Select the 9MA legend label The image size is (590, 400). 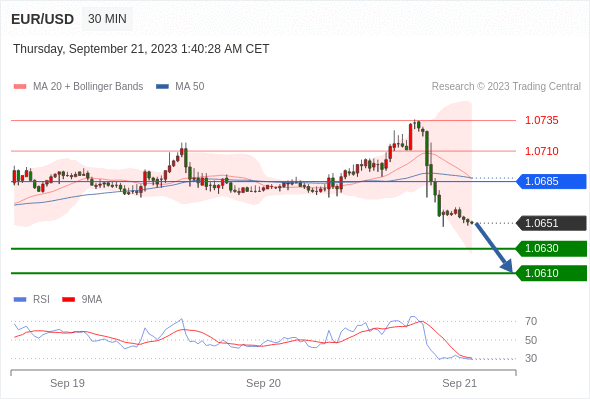[92, 300]
